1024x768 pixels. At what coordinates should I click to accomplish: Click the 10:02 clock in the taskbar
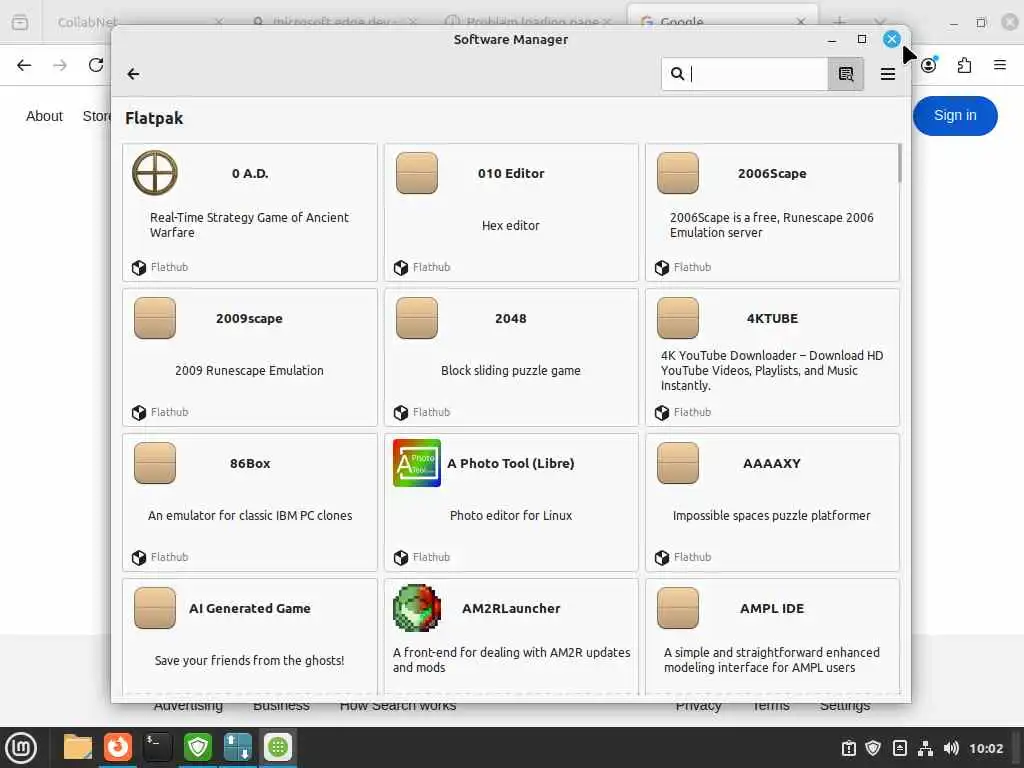click(x=986, y=748)
